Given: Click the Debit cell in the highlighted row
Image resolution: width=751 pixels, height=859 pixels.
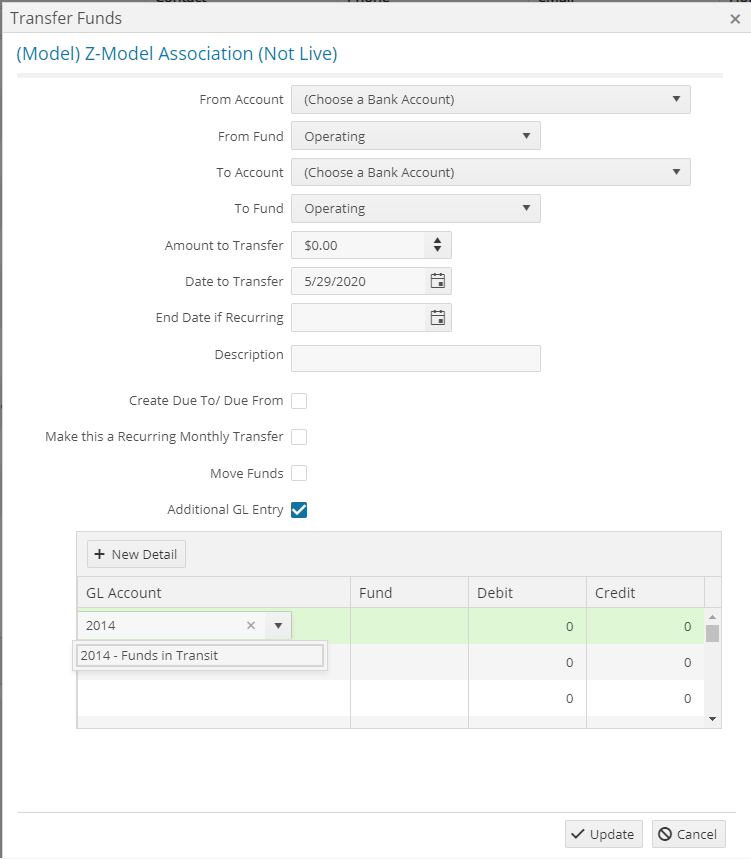Looking at the screenshot, I should coord(528,626).
